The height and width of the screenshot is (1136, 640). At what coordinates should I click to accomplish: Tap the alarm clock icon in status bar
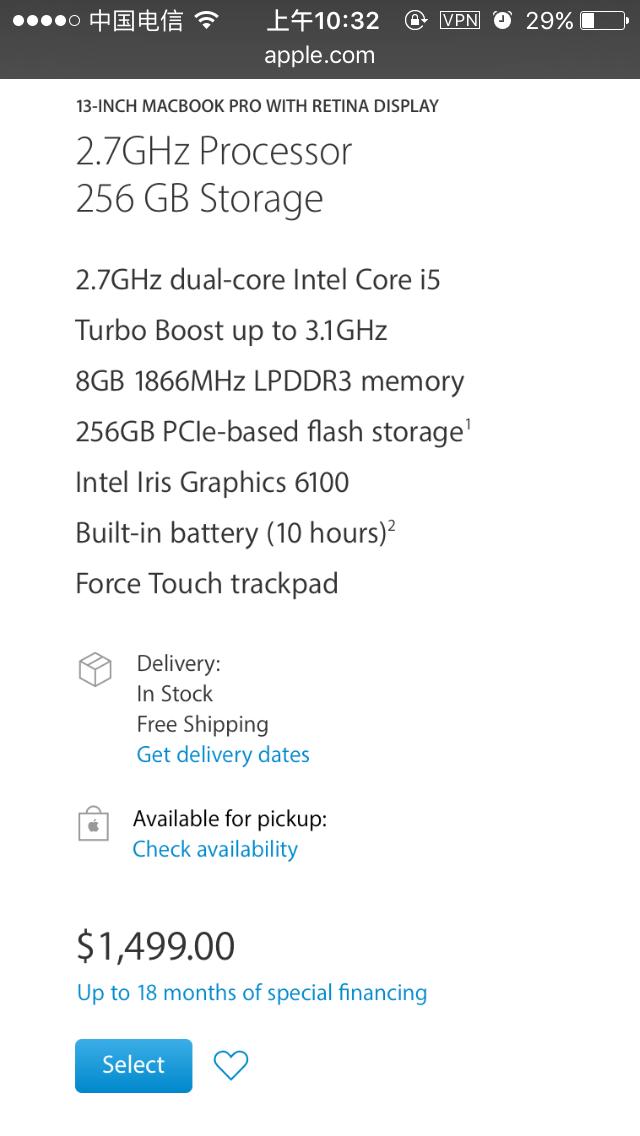502,18
